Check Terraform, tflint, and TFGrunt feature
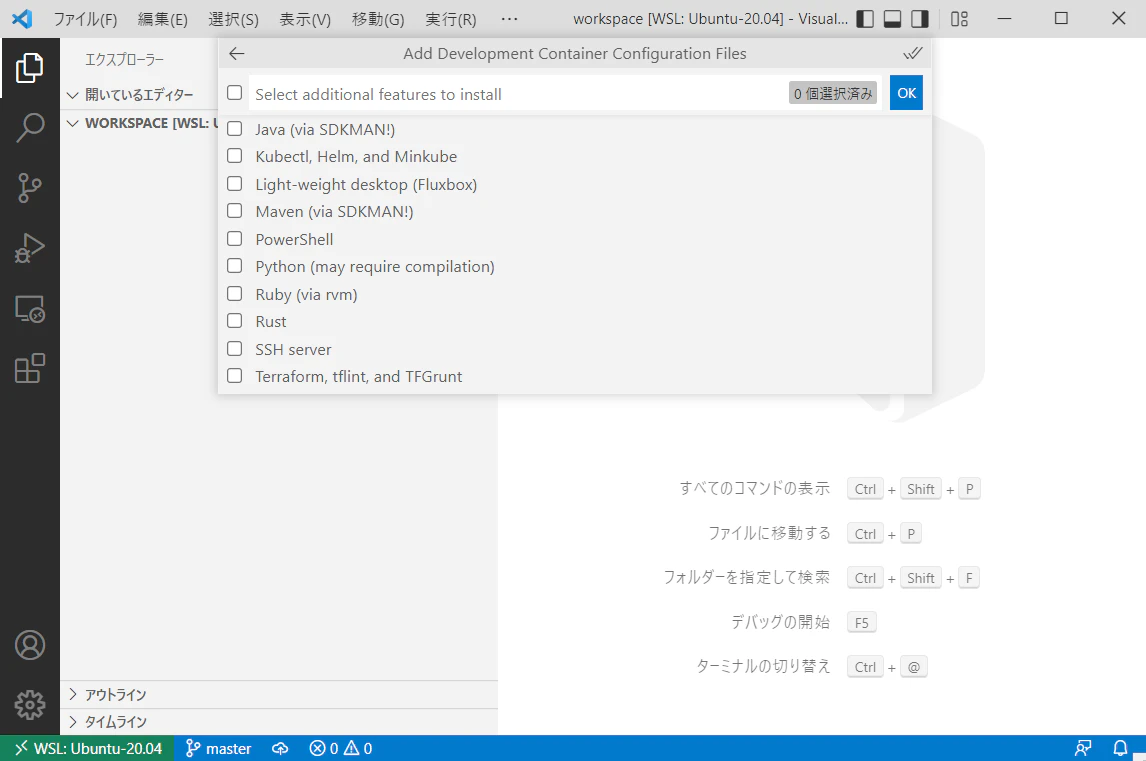This screenshot has height=761, width=1146. pyautogui.click(x=235, y=375)
